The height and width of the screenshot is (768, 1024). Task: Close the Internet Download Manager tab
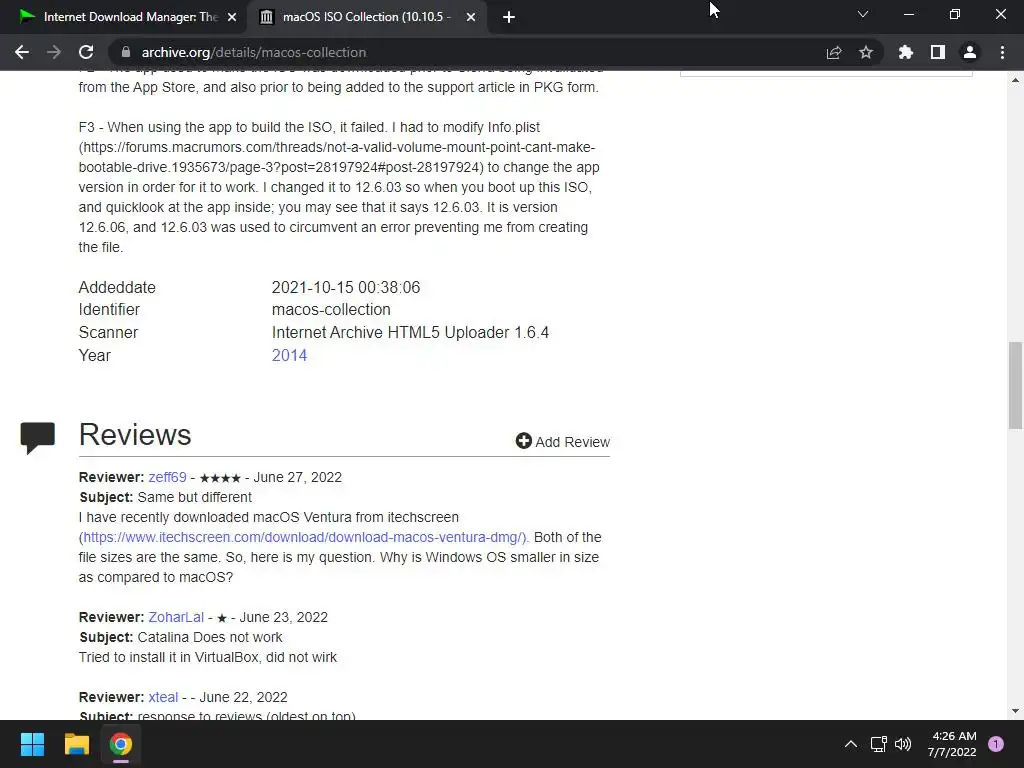[232, 17]
